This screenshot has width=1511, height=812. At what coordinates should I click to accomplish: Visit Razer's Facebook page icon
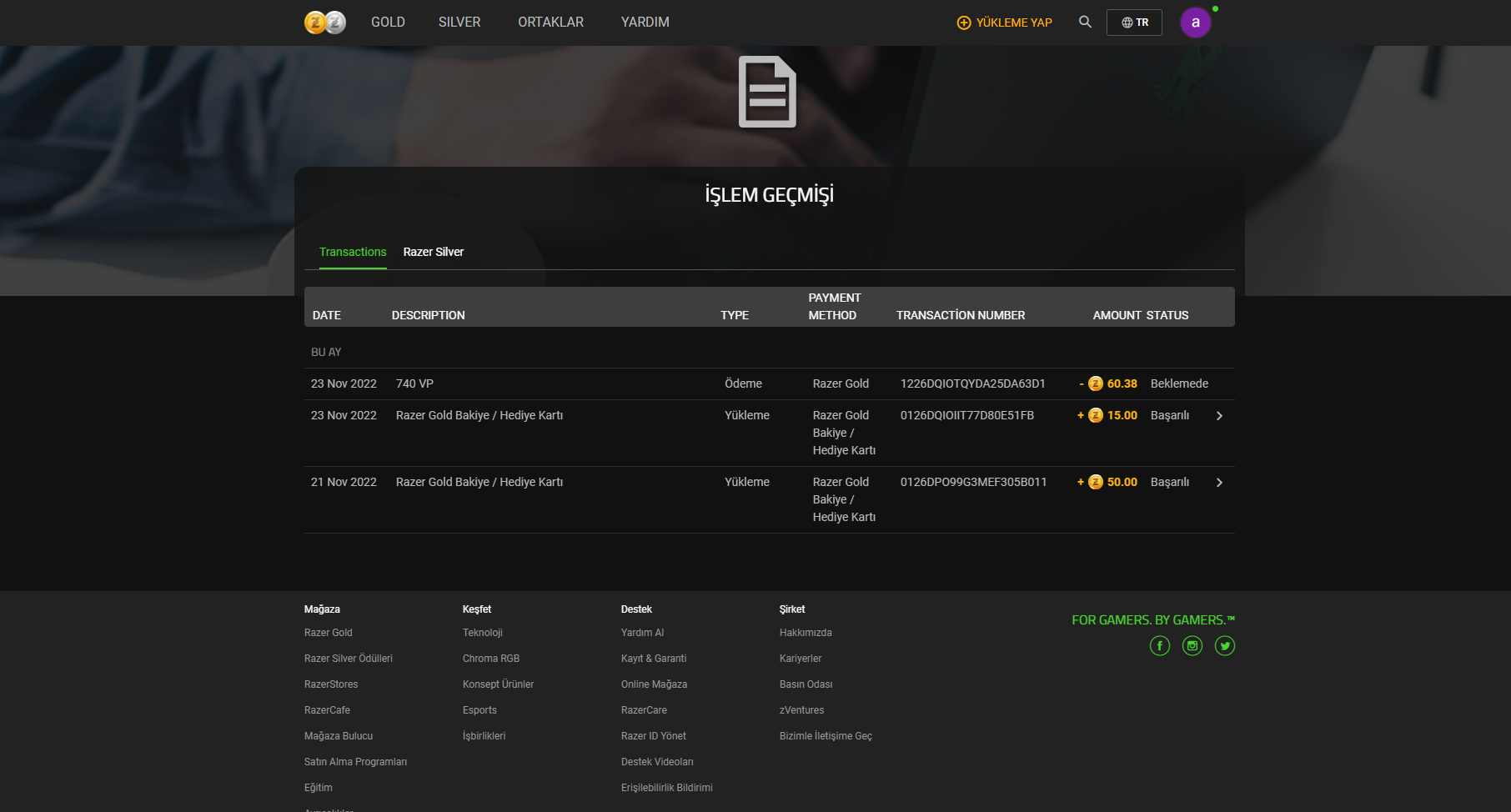pos(1160,646)
